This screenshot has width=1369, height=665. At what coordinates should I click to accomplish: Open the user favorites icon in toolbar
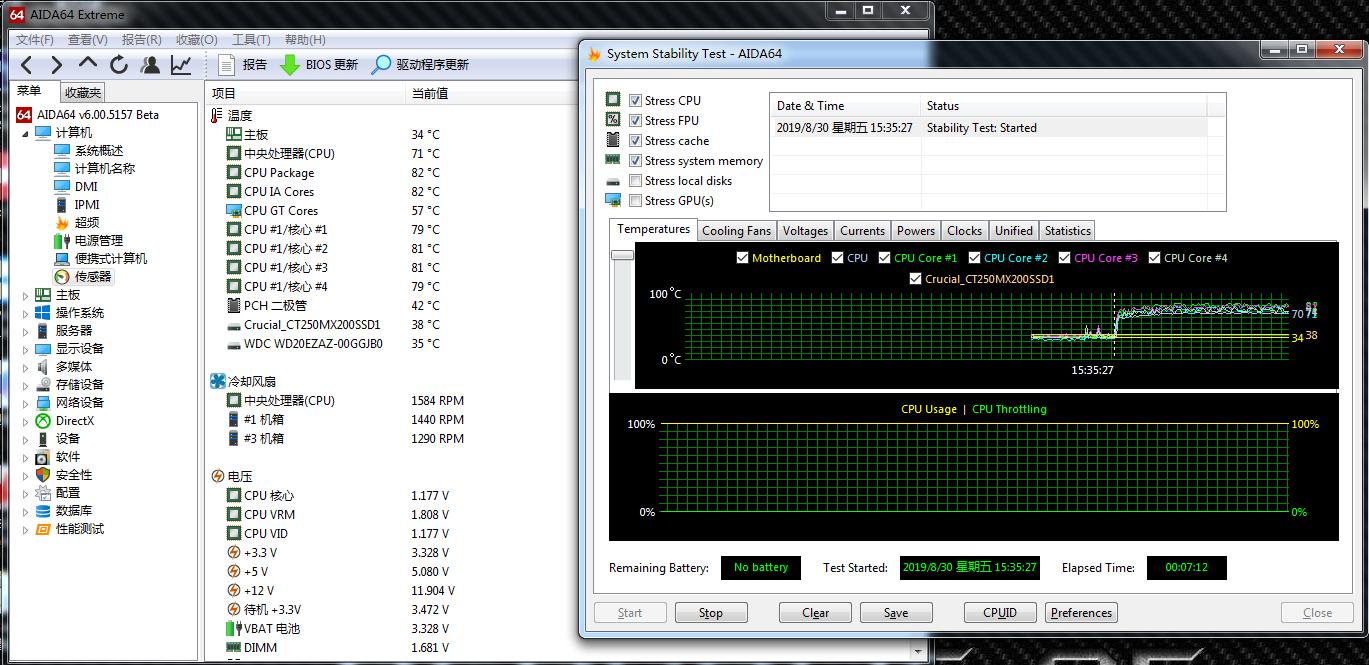point(150,65)
